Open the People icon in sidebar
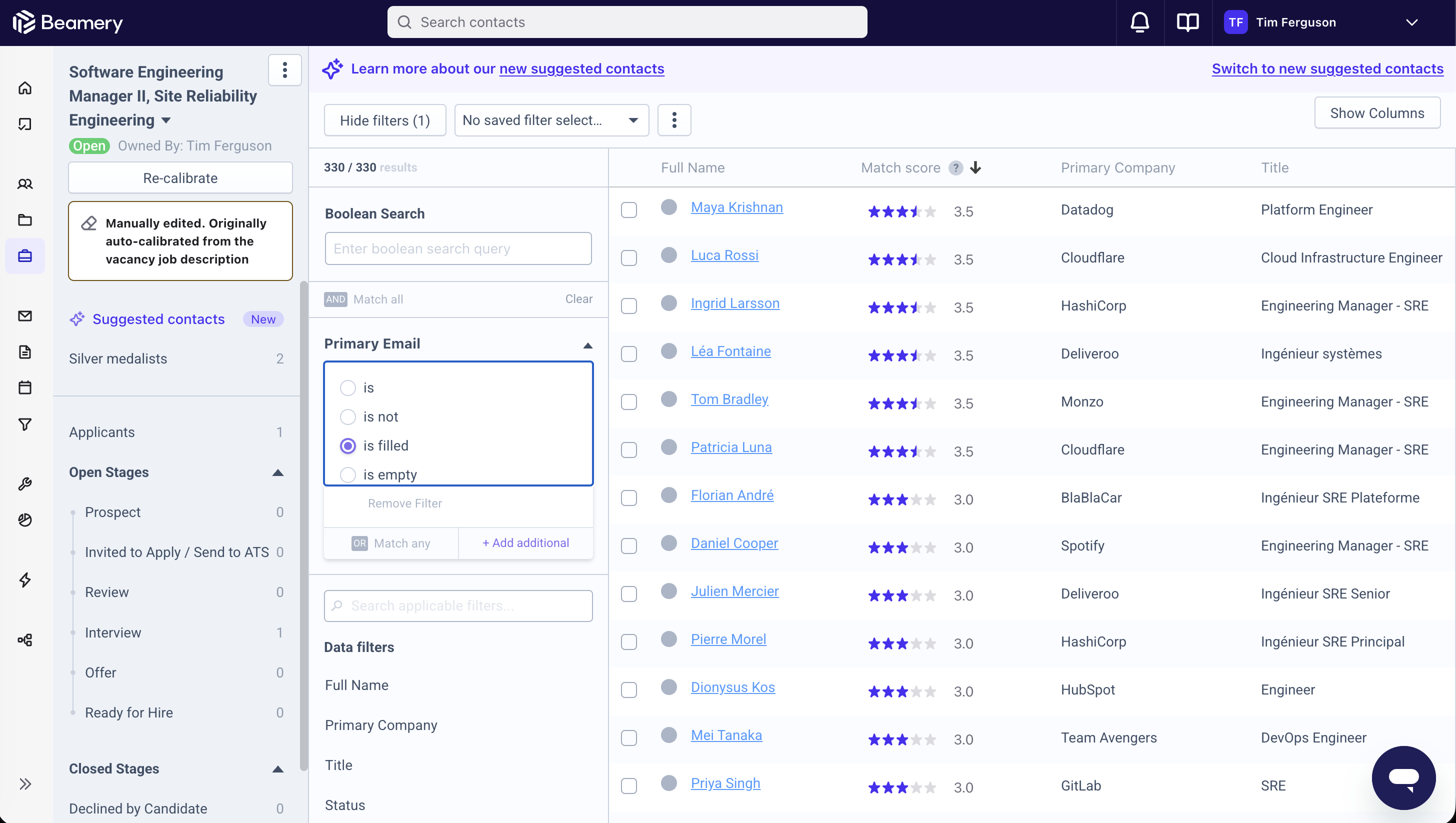This screenshot has height=823, width=1456. pos(25,184)
